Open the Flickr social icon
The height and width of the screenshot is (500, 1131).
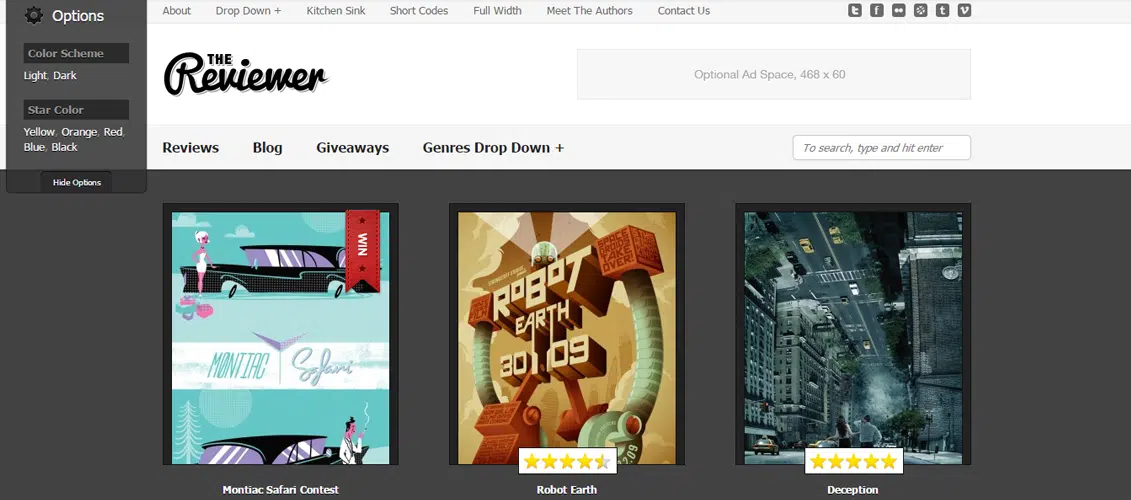click(x=899, y=11)
